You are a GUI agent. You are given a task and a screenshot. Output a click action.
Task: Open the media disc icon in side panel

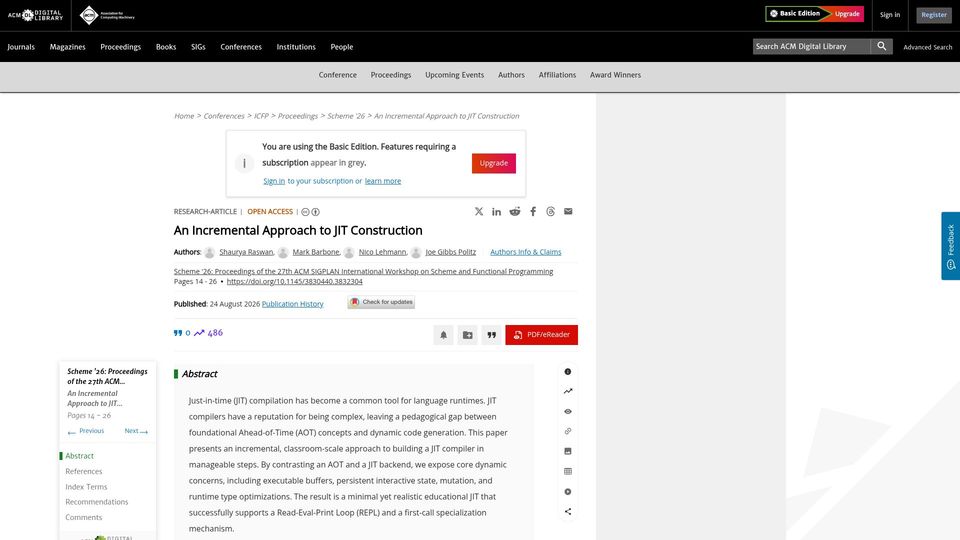[x=568, y=492]
